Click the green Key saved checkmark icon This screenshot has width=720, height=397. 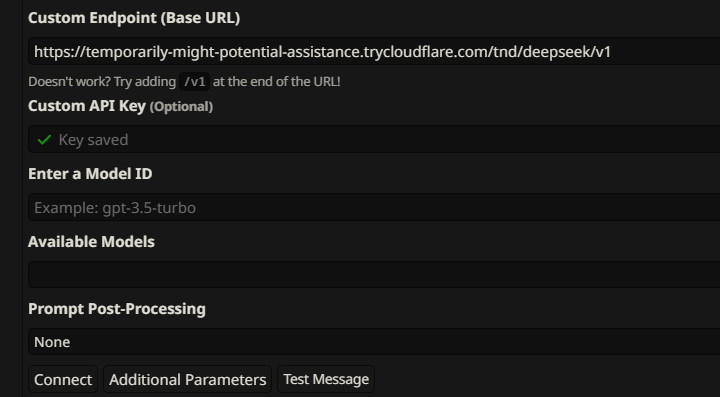click(44, 140)
